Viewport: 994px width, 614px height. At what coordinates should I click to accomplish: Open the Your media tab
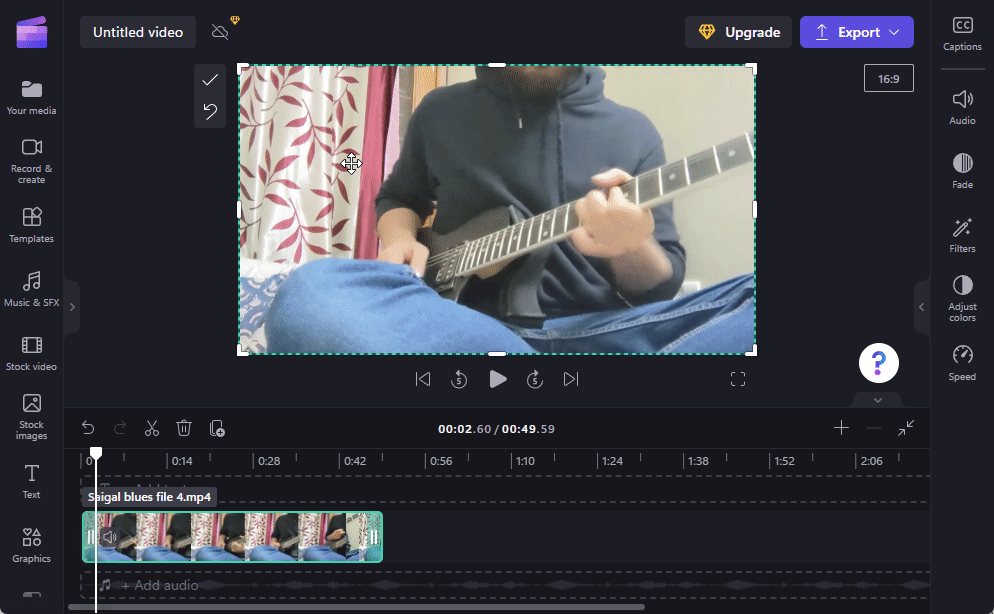(31, 98)
